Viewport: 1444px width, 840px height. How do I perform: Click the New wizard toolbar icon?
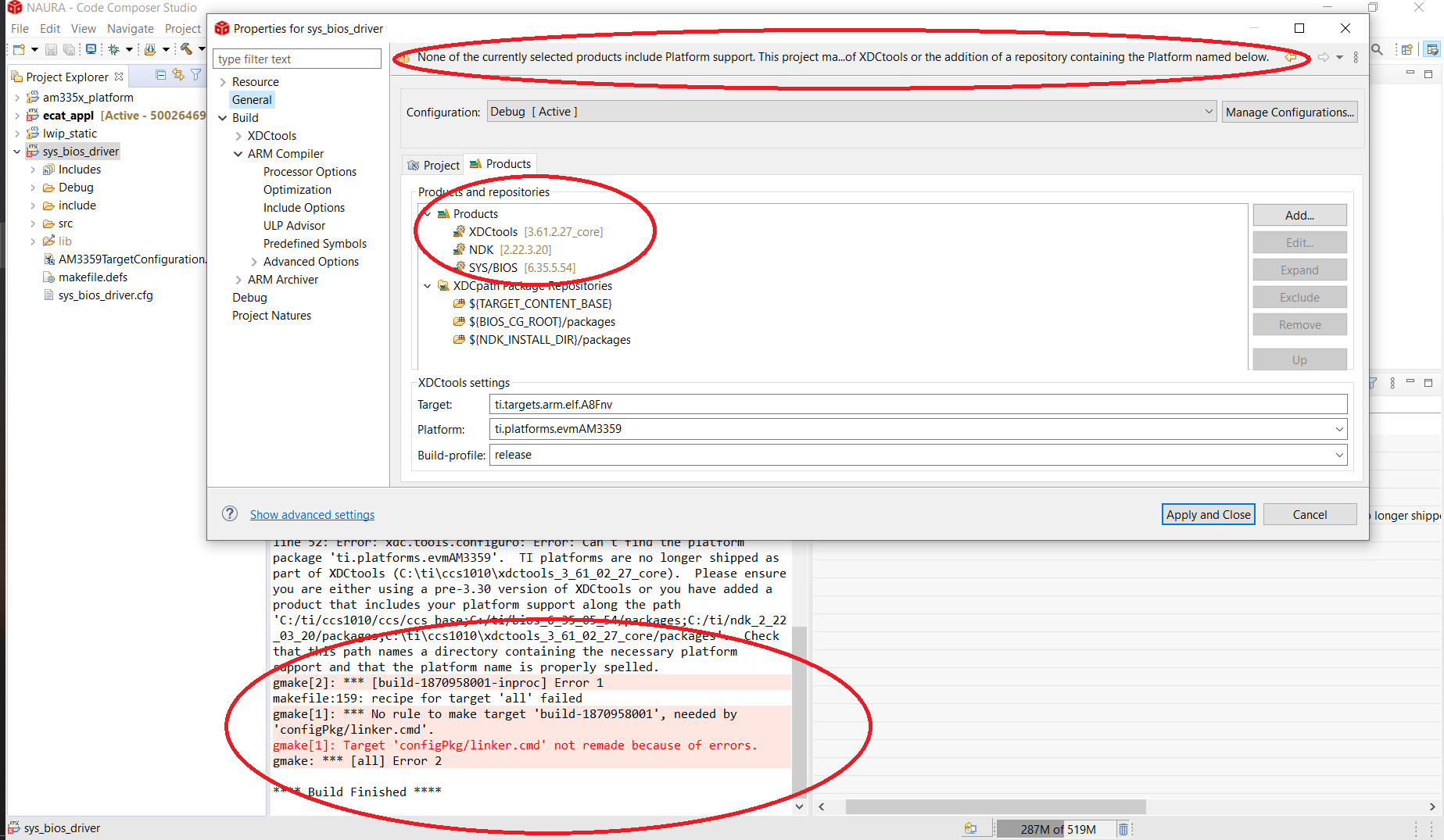tap(19, 49)
